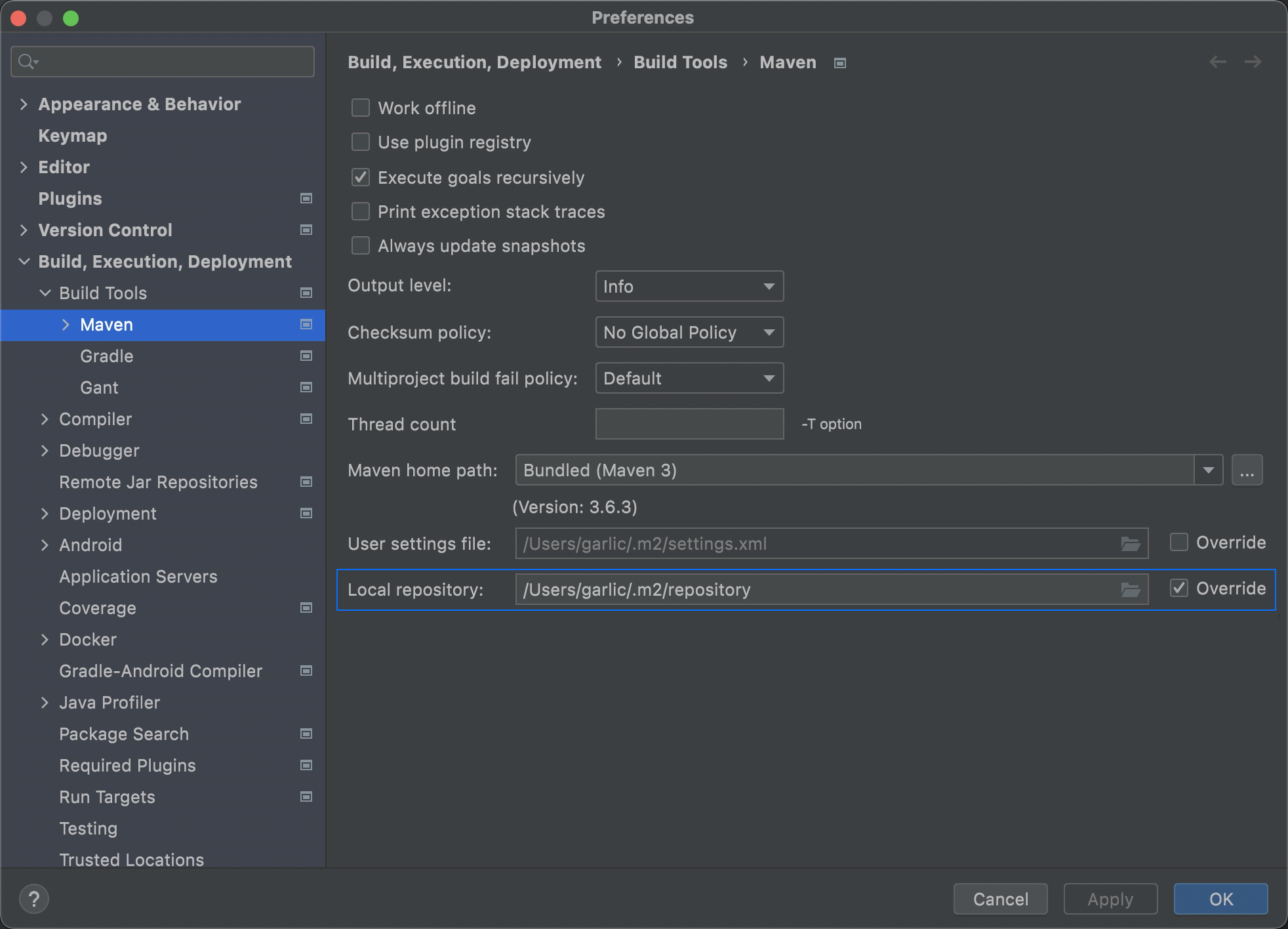This screenshot has width=1288, height=929.
Task: Uncheck Execute goals recursively
Action: [361, 177]
